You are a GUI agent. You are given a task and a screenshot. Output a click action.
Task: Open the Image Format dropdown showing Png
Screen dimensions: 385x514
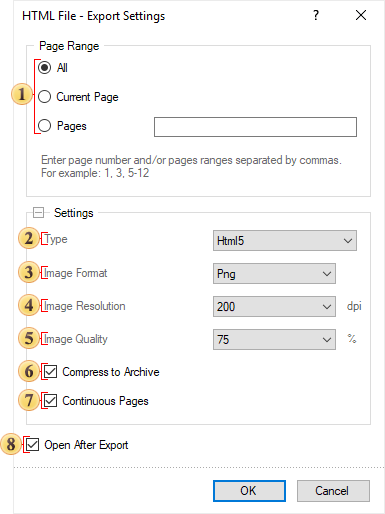pos(274,274)
